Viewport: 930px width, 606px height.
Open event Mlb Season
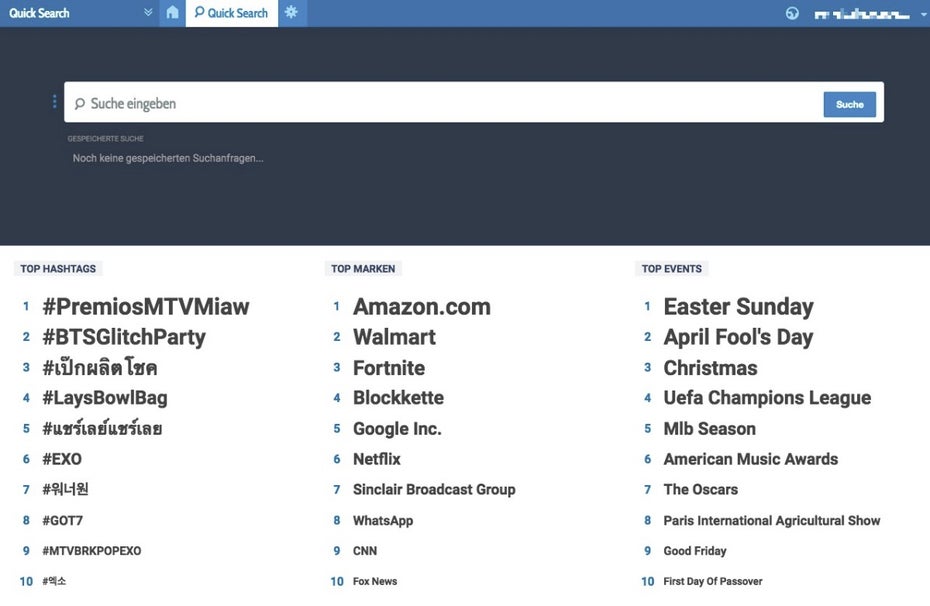pyautogui.click(x=710, y=429)
